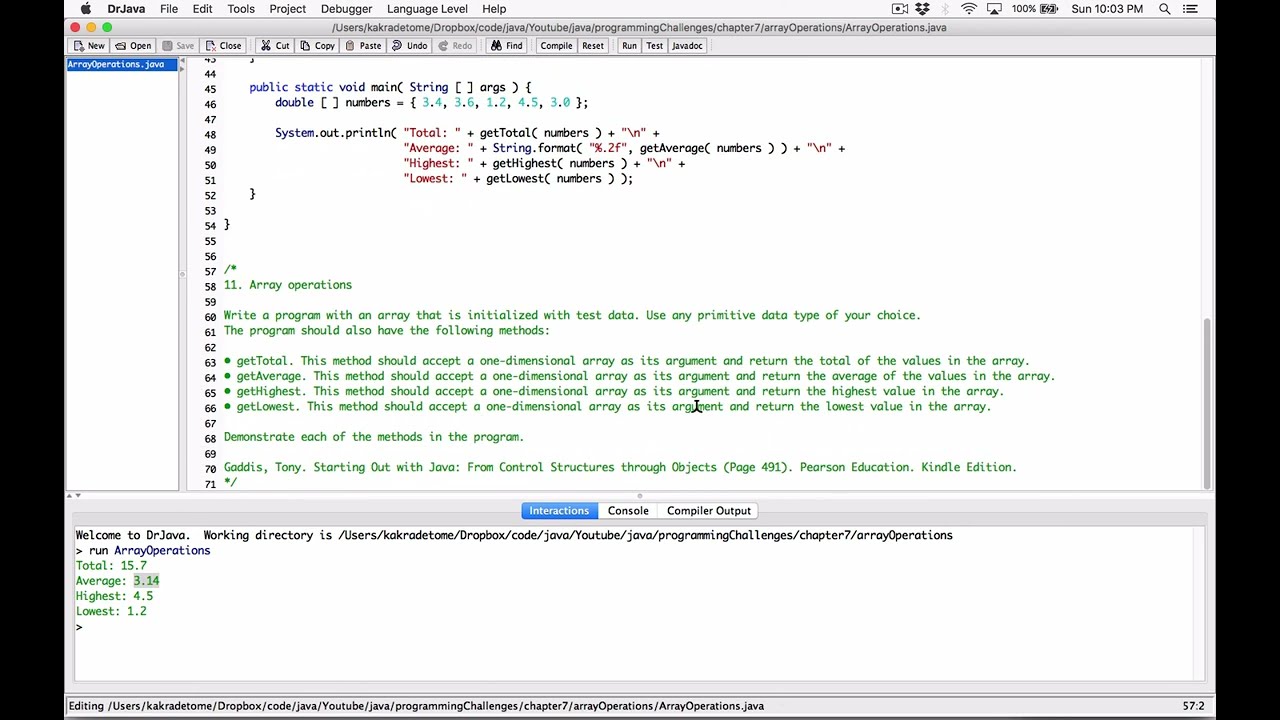1280x720 pixels.
Task: Compile the program using Compile button
Action: (556, 46)
